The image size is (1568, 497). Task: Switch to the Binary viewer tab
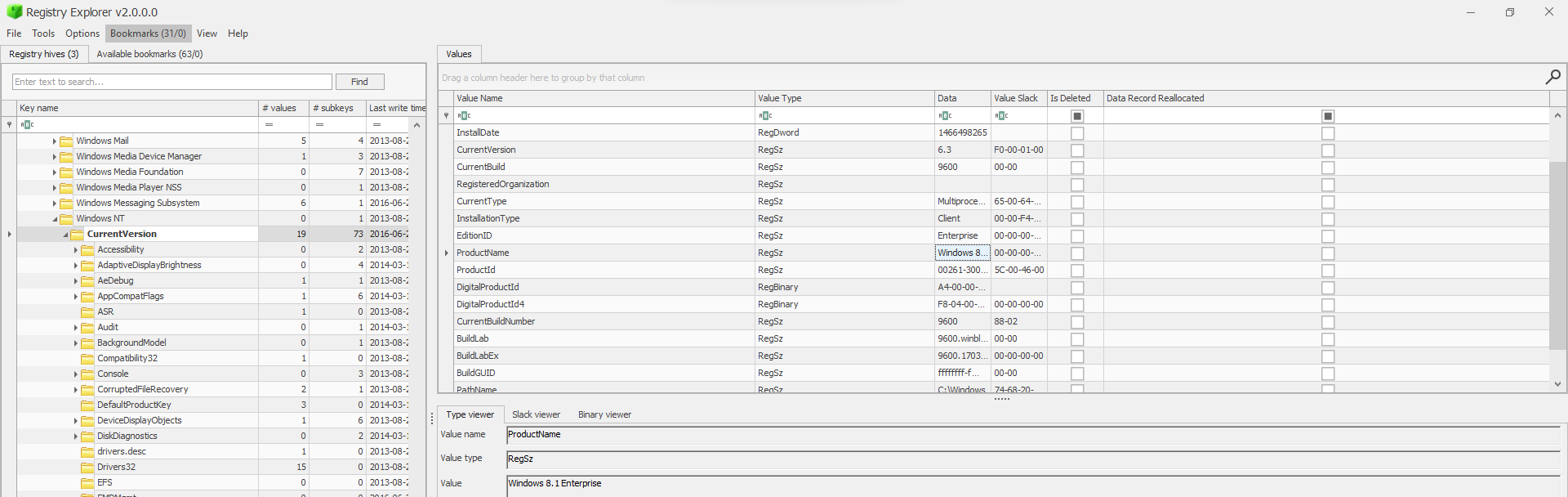coord(604,414)
